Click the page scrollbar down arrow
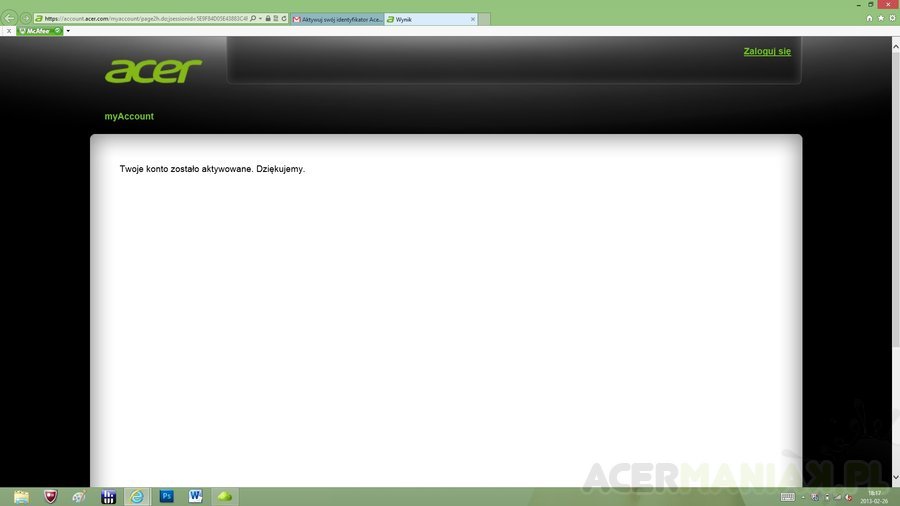The height and width of the screenshot is (506, 900). click(x=895, y=477)
